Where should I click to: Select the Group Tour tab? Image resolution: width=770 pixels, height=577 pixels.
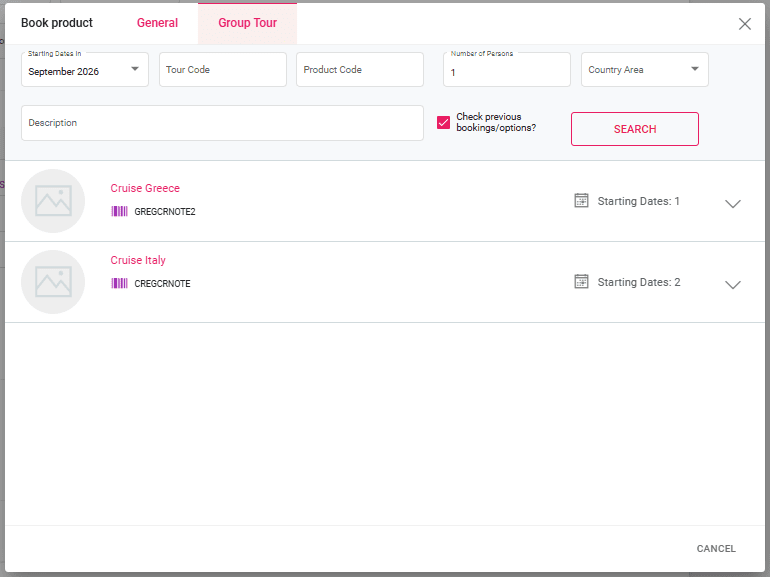(247, 23)
